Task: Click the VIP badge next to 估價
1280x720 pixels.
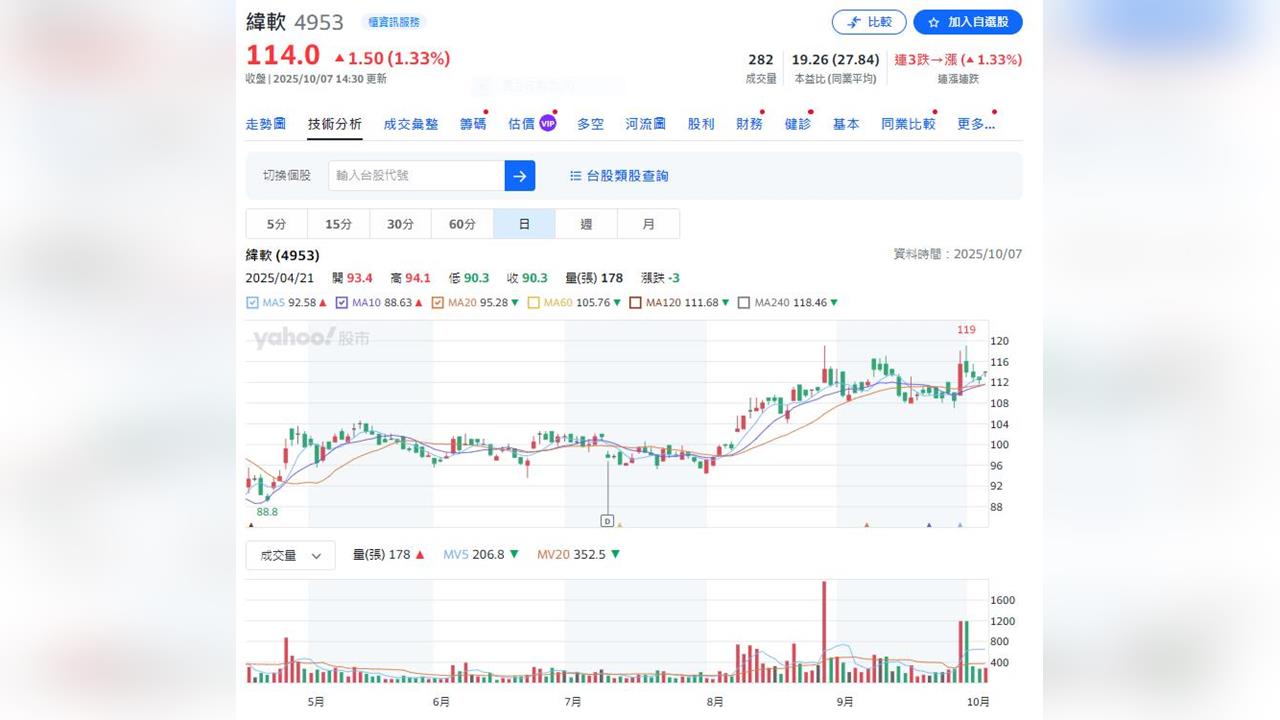Action: pyautogui.click(x=547, y=124)
